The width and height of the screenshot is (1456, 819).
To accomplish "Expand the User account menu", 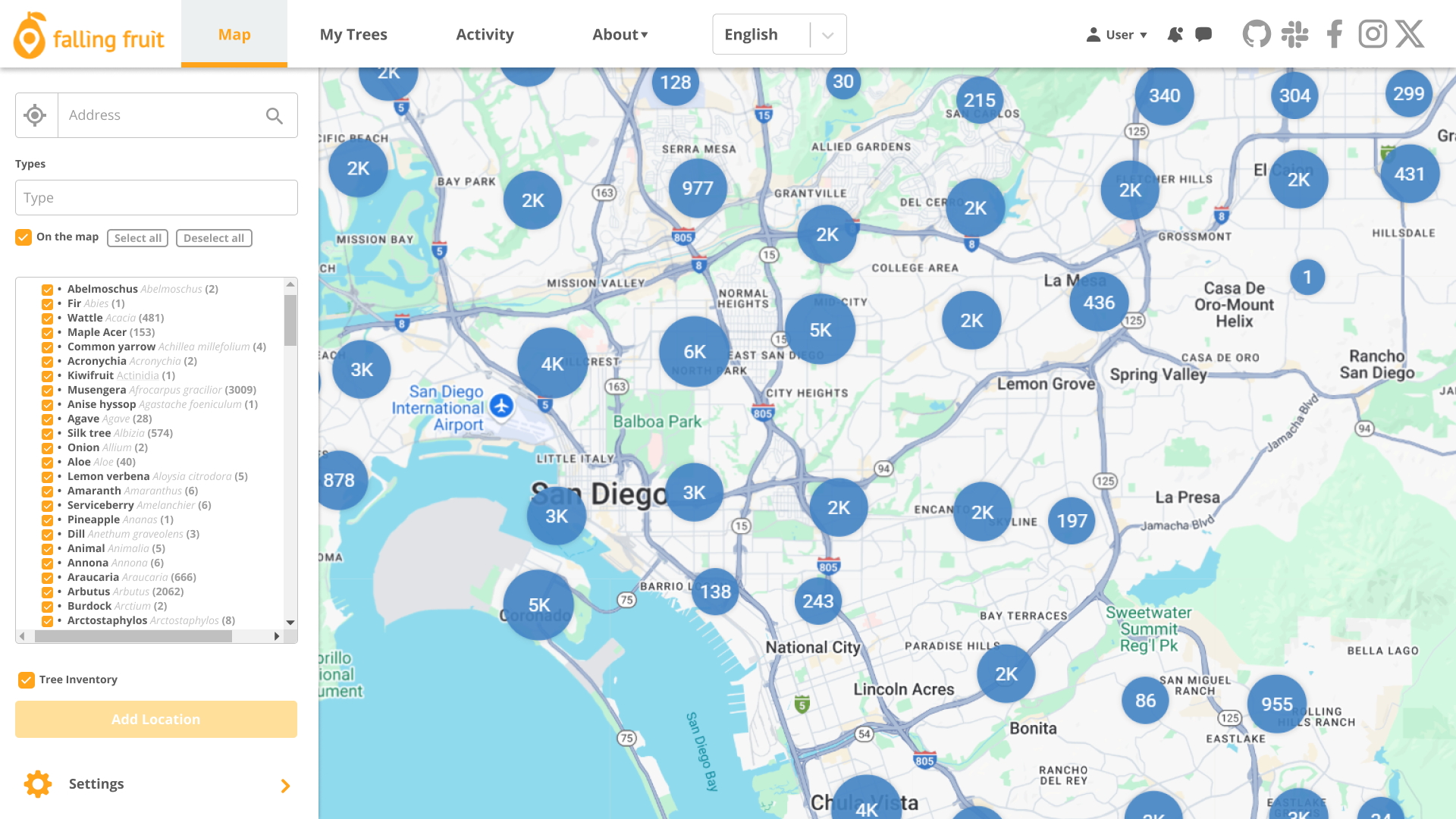I will 1117,35.
